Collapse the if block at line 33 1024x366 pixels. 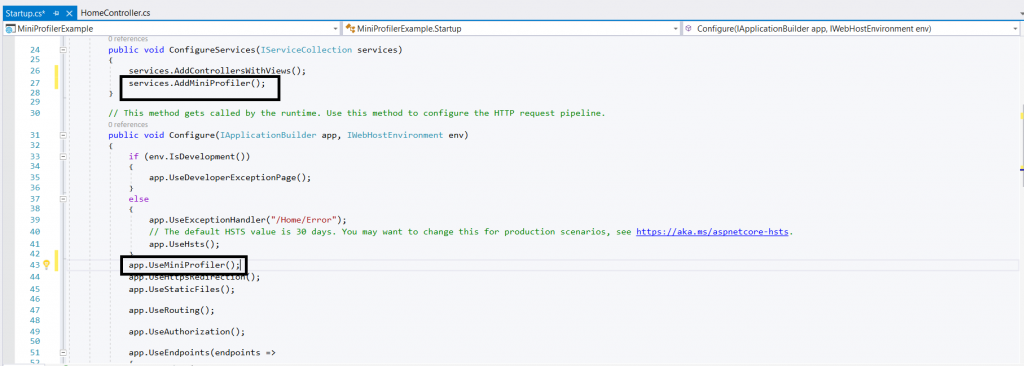[x=63, y=157]
